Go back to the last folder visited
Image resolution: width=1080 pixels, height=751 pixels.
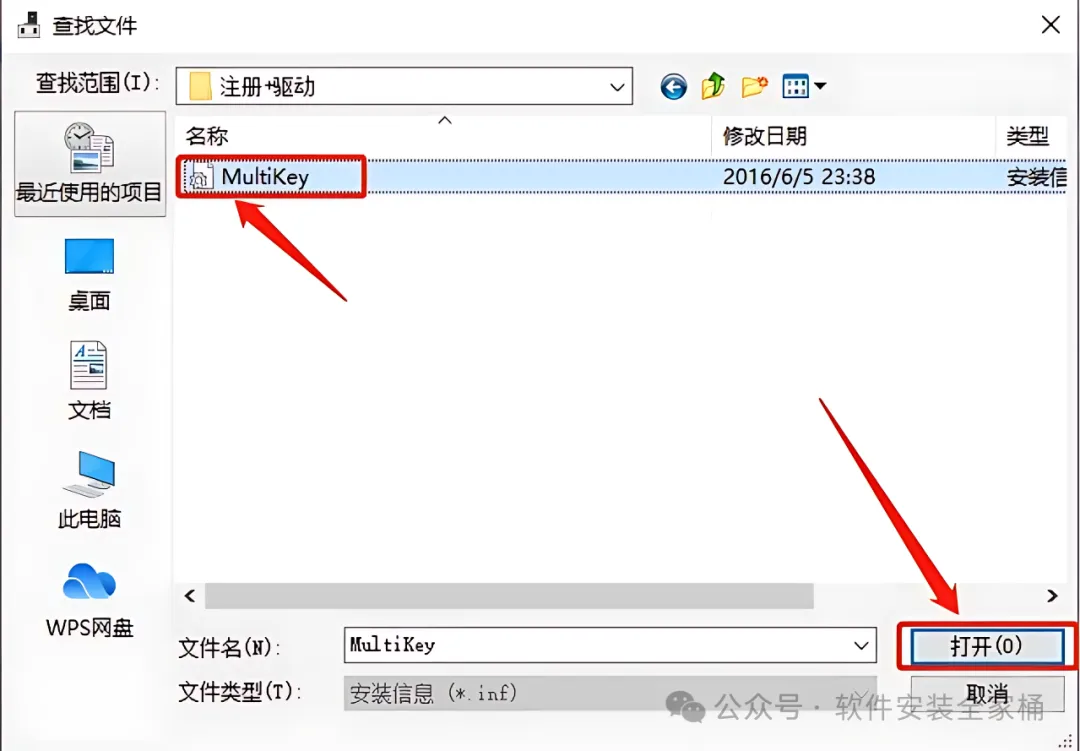coord(673,87)
